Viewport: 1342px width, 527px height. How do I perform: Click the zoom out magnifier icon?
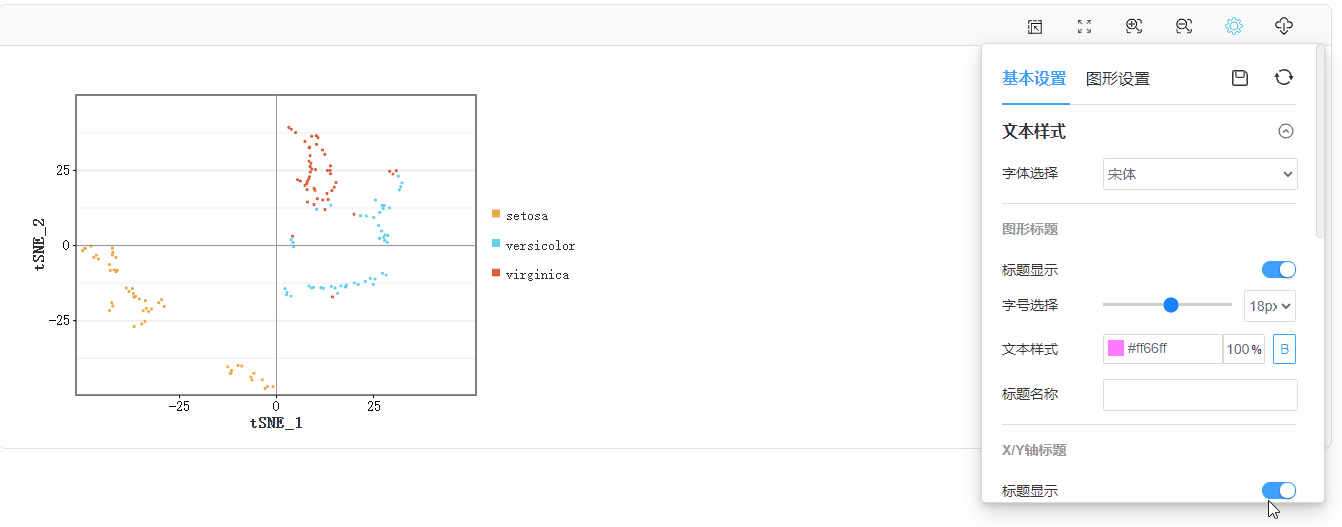click(1184, 27)
